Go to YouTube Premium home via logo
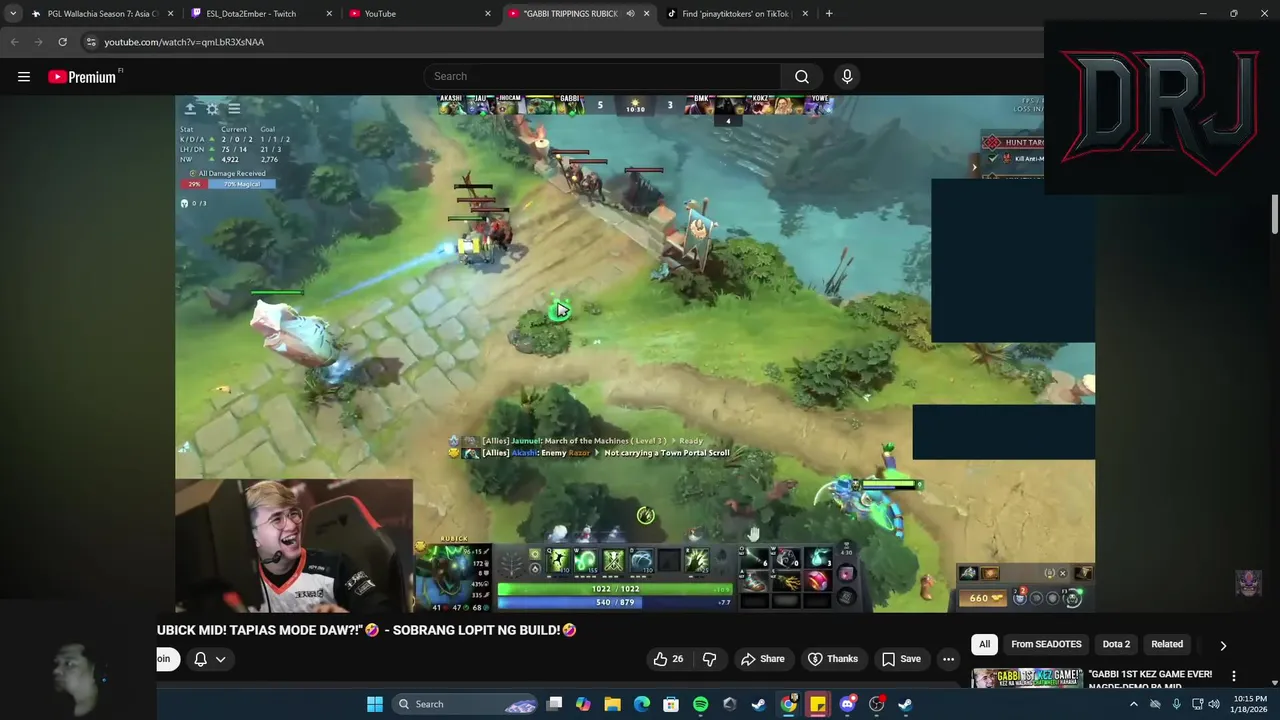Screen dimensions: 1280x720 pos(82,77)
